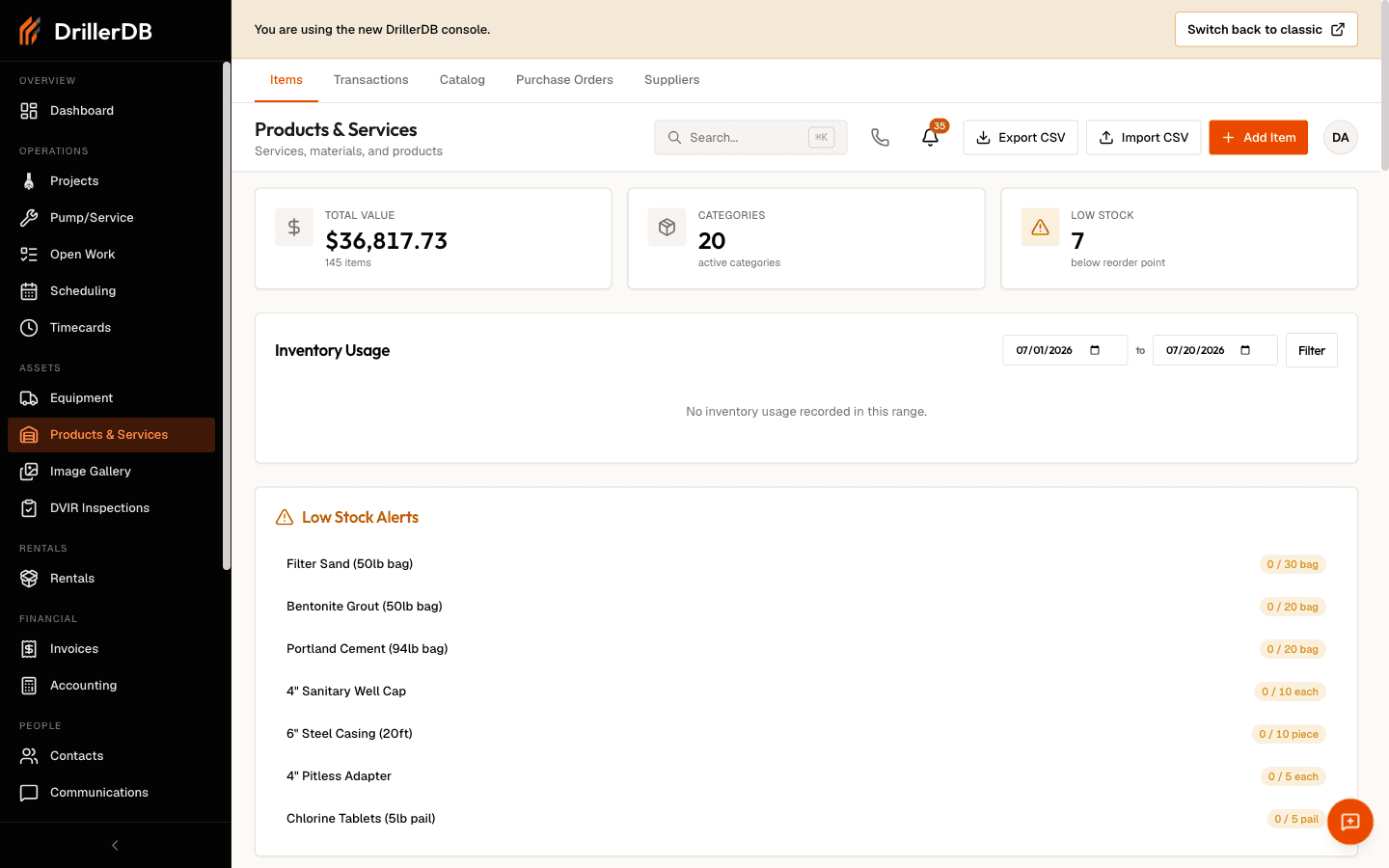This screenshot has height=868, width=1389.
Task: Open the chat support floating button
Action: 1350,822
